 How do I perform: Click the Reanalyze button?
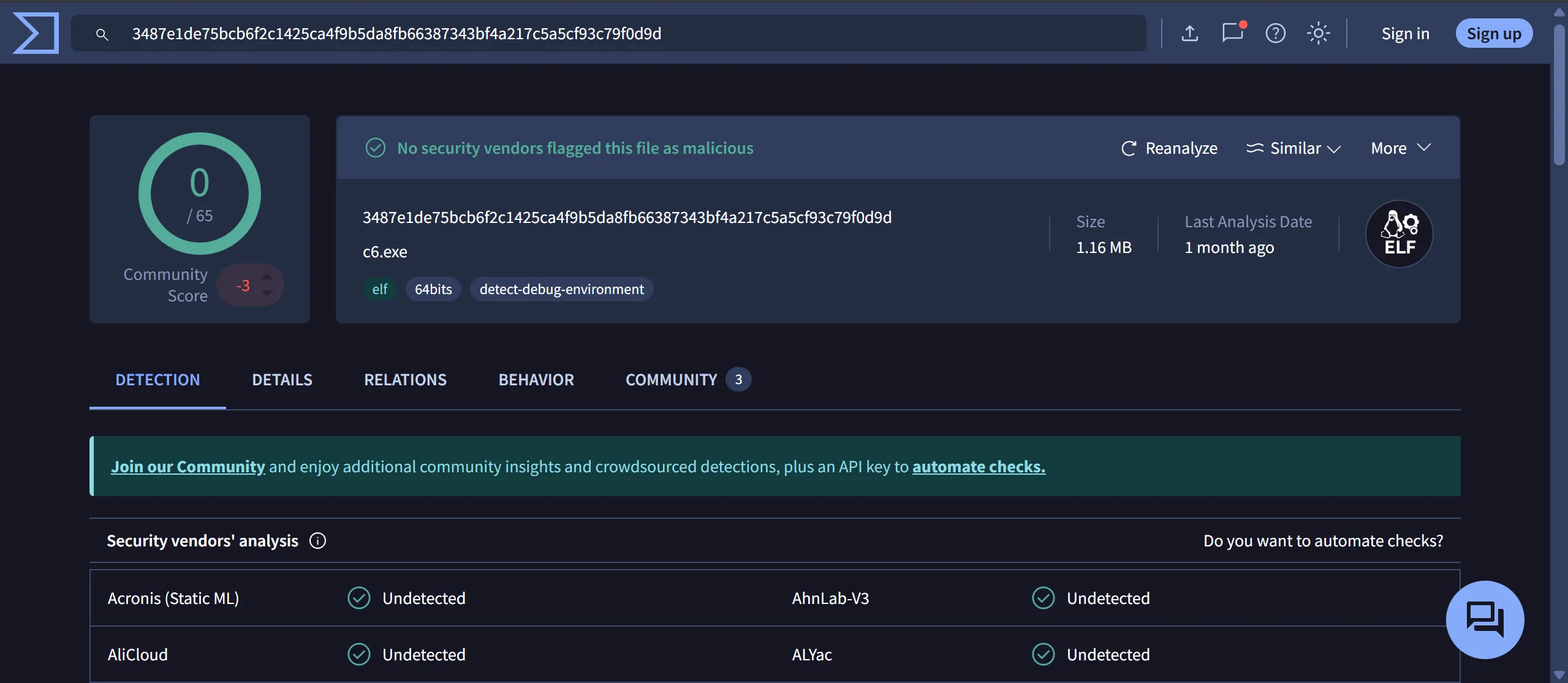pos(1168,148)
